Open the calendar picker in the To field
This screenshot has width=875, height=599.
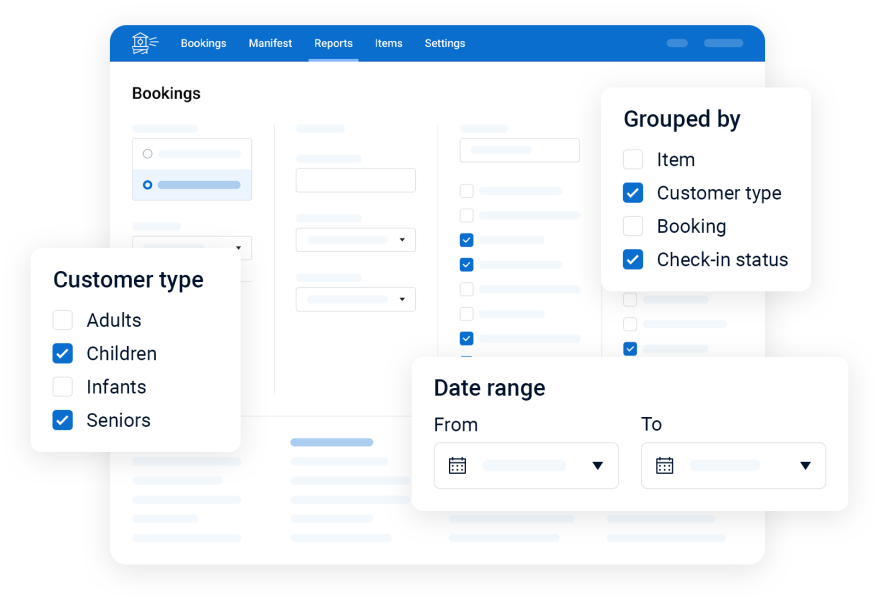click(666, 465)
